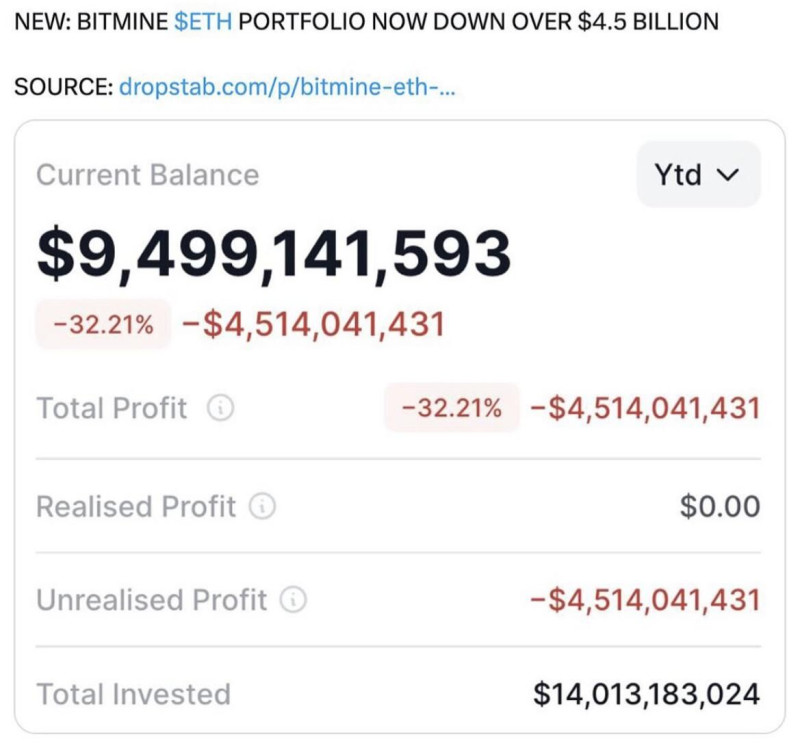Click the Total Profit row loss amount
Screen dimensions: 800x752
(x=645, y=408)
